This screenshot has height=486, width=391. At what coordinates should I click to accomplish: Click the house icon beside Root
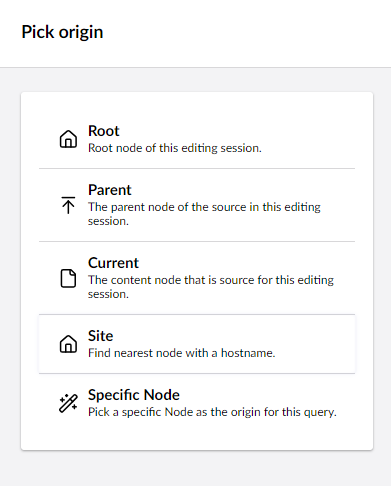point(68,139)
